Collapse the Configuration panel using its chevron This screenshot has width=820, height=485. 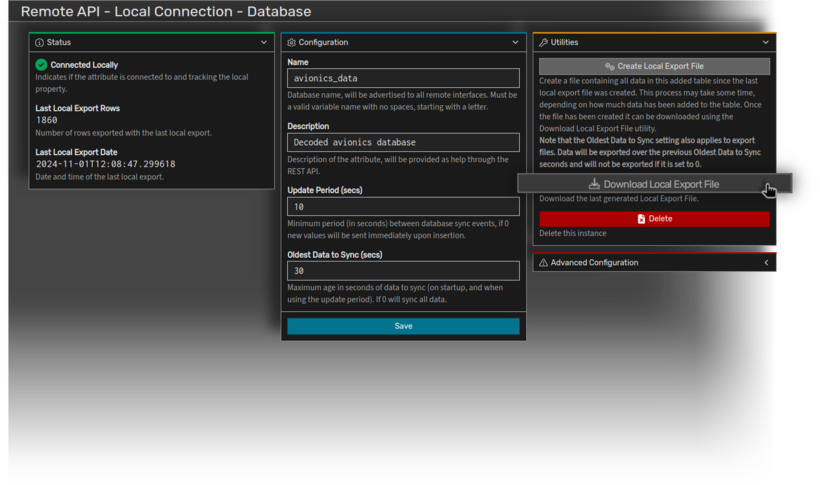point(515,42)
